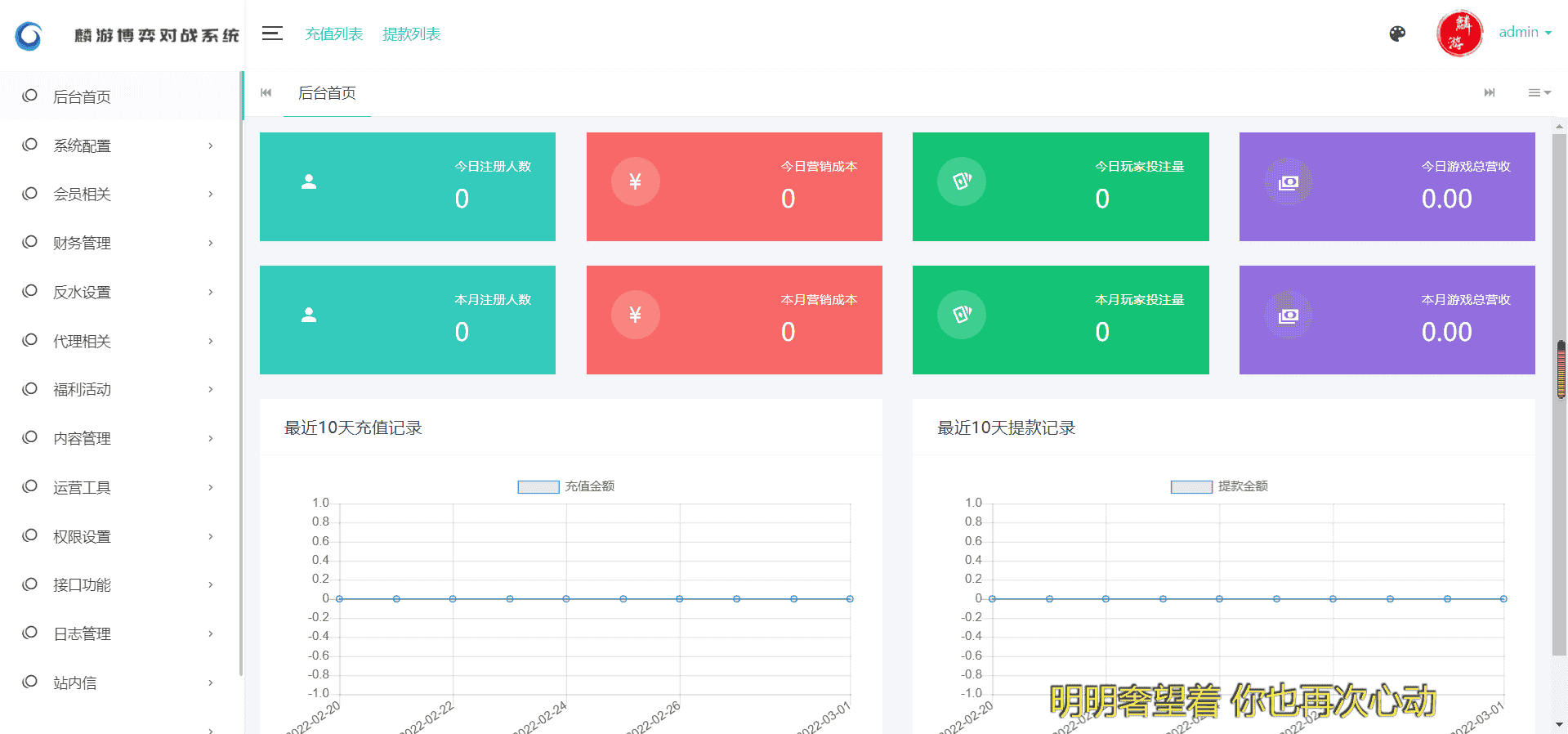Click the money icon in 本月游戏总营收 card
The image size is (1568, 734).
pos(1289,315)
